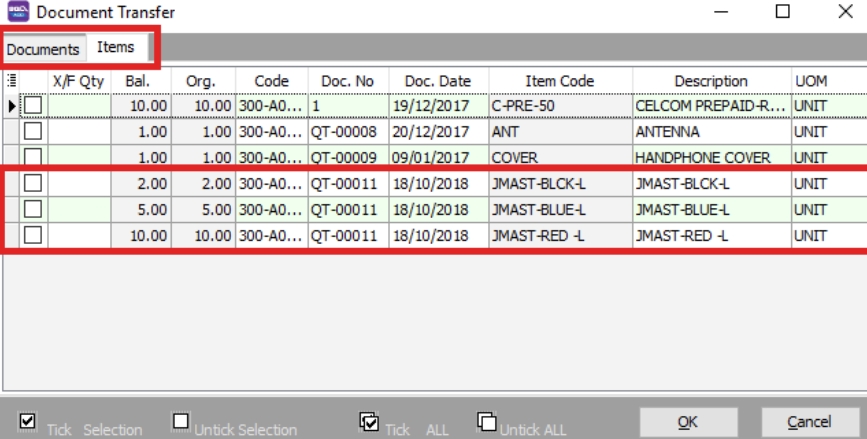Tick checkbox for JMAST-BLCK-L row
Screen dimensions: 867x439
pyautogui.click(x=34, y=183)
